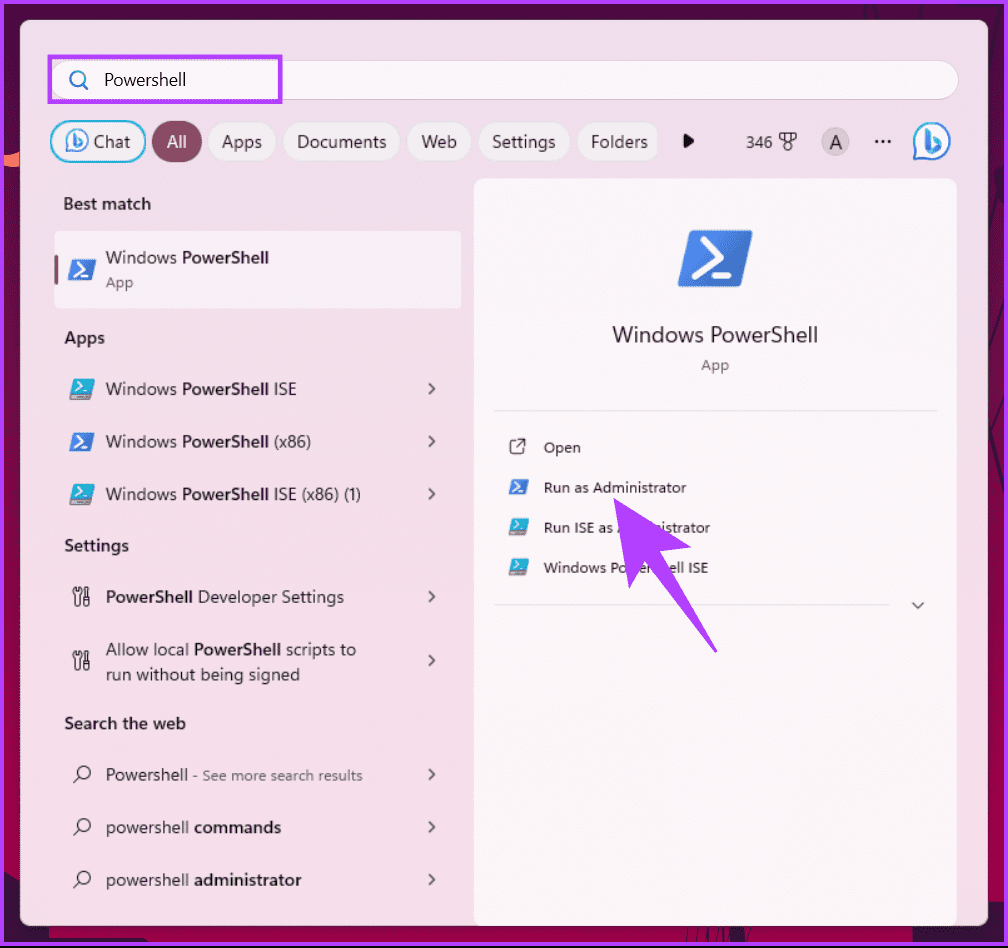
Task: Select the All filter tab
Action: (x=177, y=141)
